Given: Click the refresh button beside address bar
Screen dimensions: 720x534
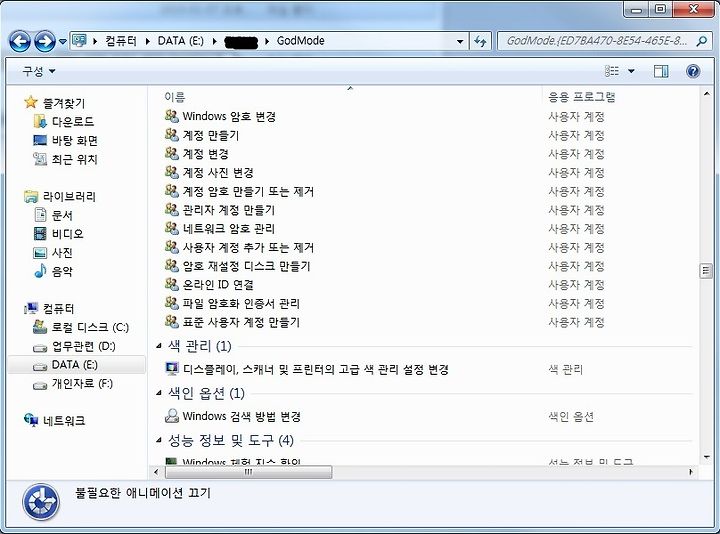Looking at the screenshot, I should [x=480, y=41].
